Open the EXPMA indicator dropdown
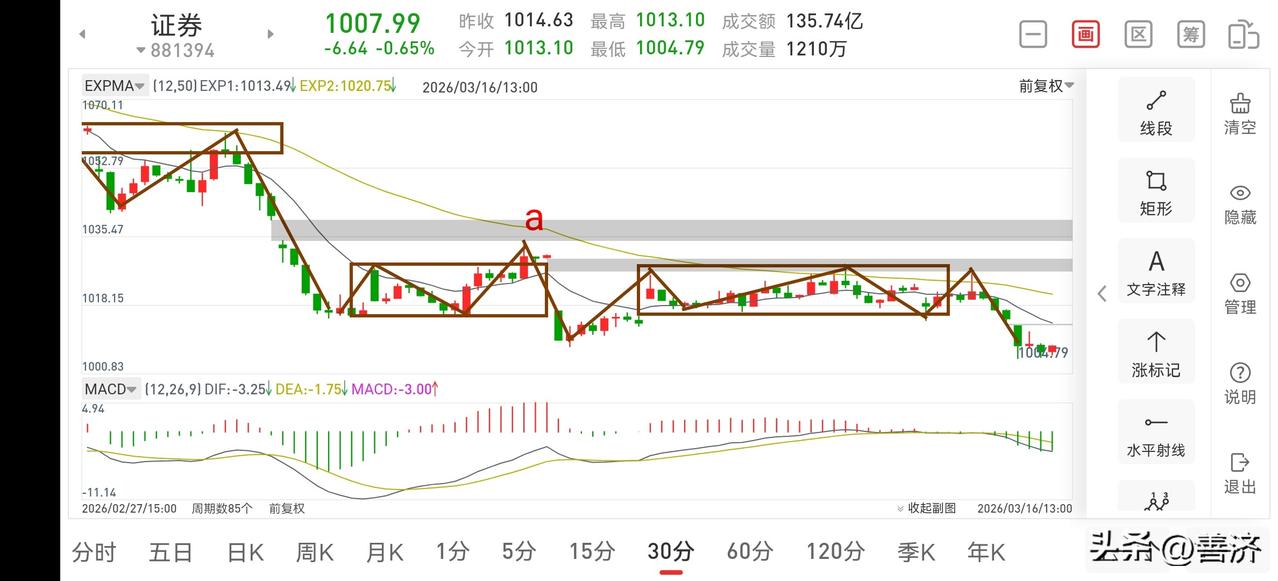Screen dimensions: 1278x581 (x=115, y=86)
